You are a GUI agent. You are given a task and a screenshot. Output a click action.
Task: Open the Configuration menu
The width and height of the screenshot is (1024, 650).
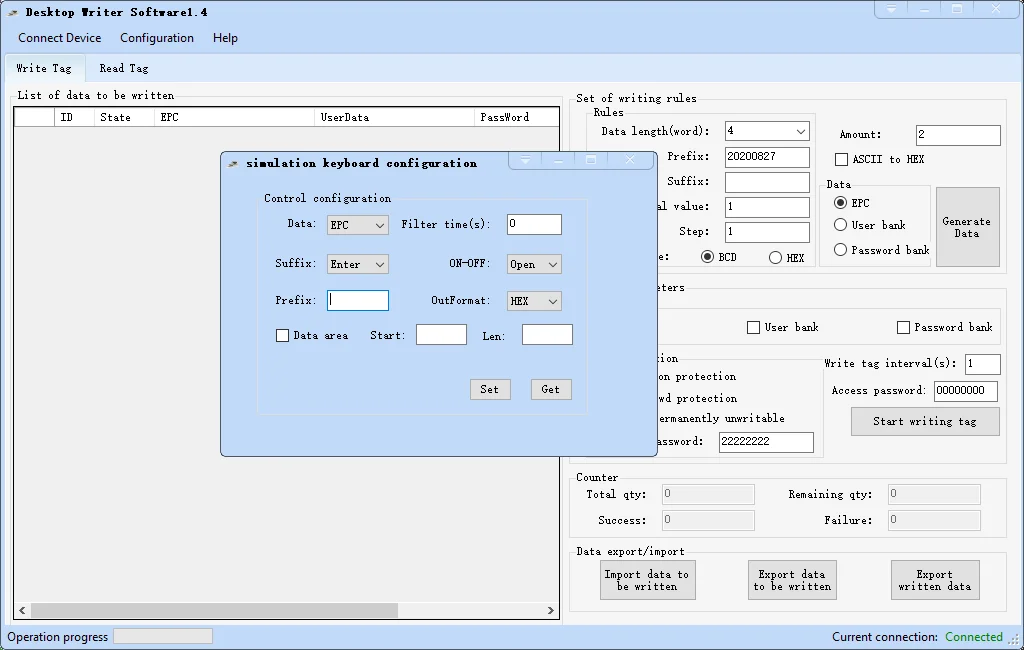click(157, 38)
